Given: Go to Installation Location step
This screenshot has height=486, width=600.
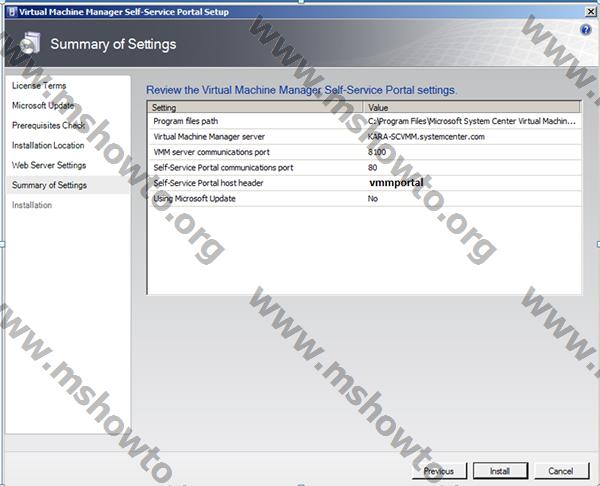Looking at the screenshot, I should (x=48, y=145).
